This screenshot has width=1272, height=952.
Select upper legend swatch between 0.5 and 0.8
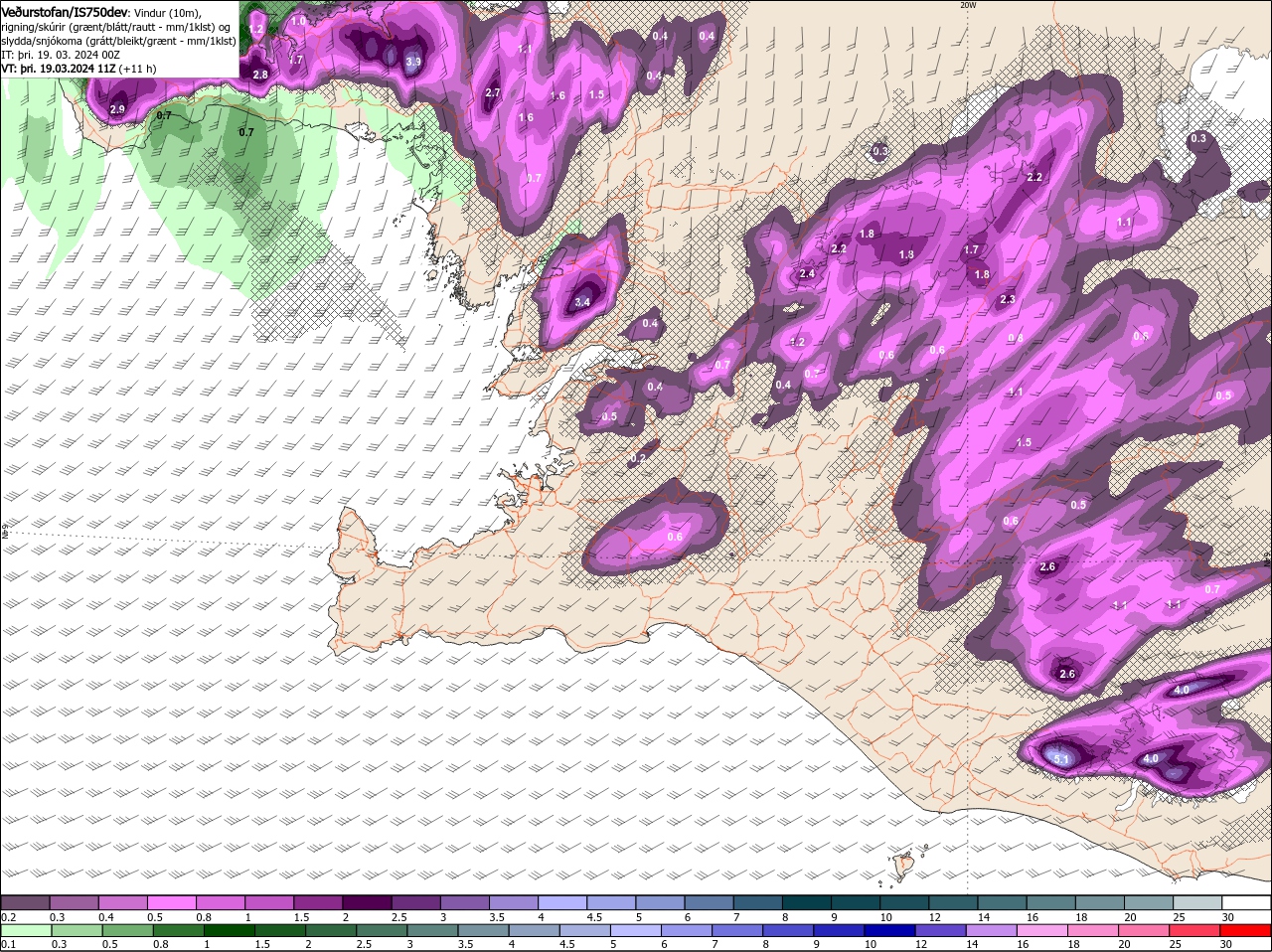[172, 902]
